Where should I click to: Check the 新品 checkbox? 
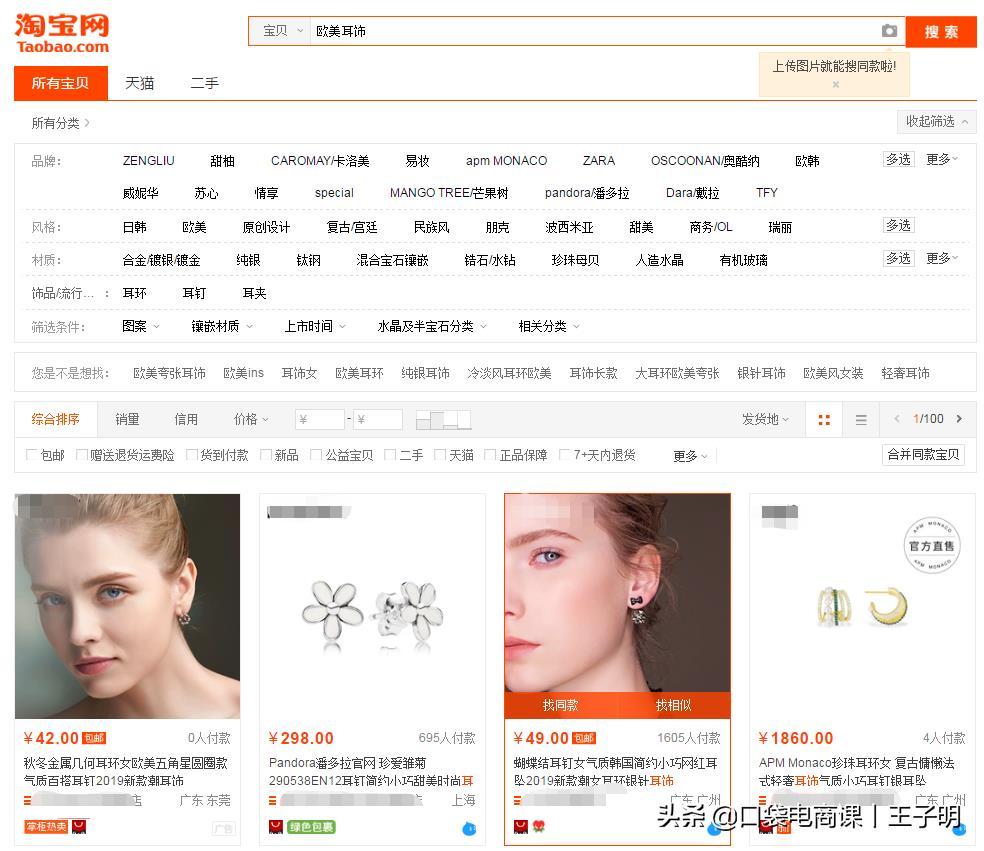[x=266, y=454]
